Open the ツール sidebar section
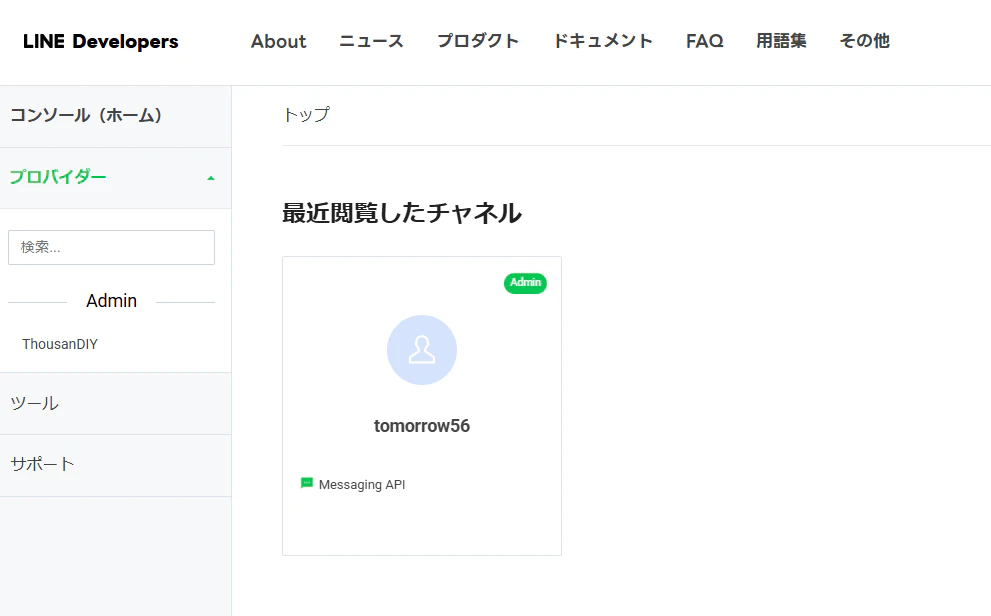Viewport: 991px width, 616px height. pyautogui.click(x=116, y=404)
